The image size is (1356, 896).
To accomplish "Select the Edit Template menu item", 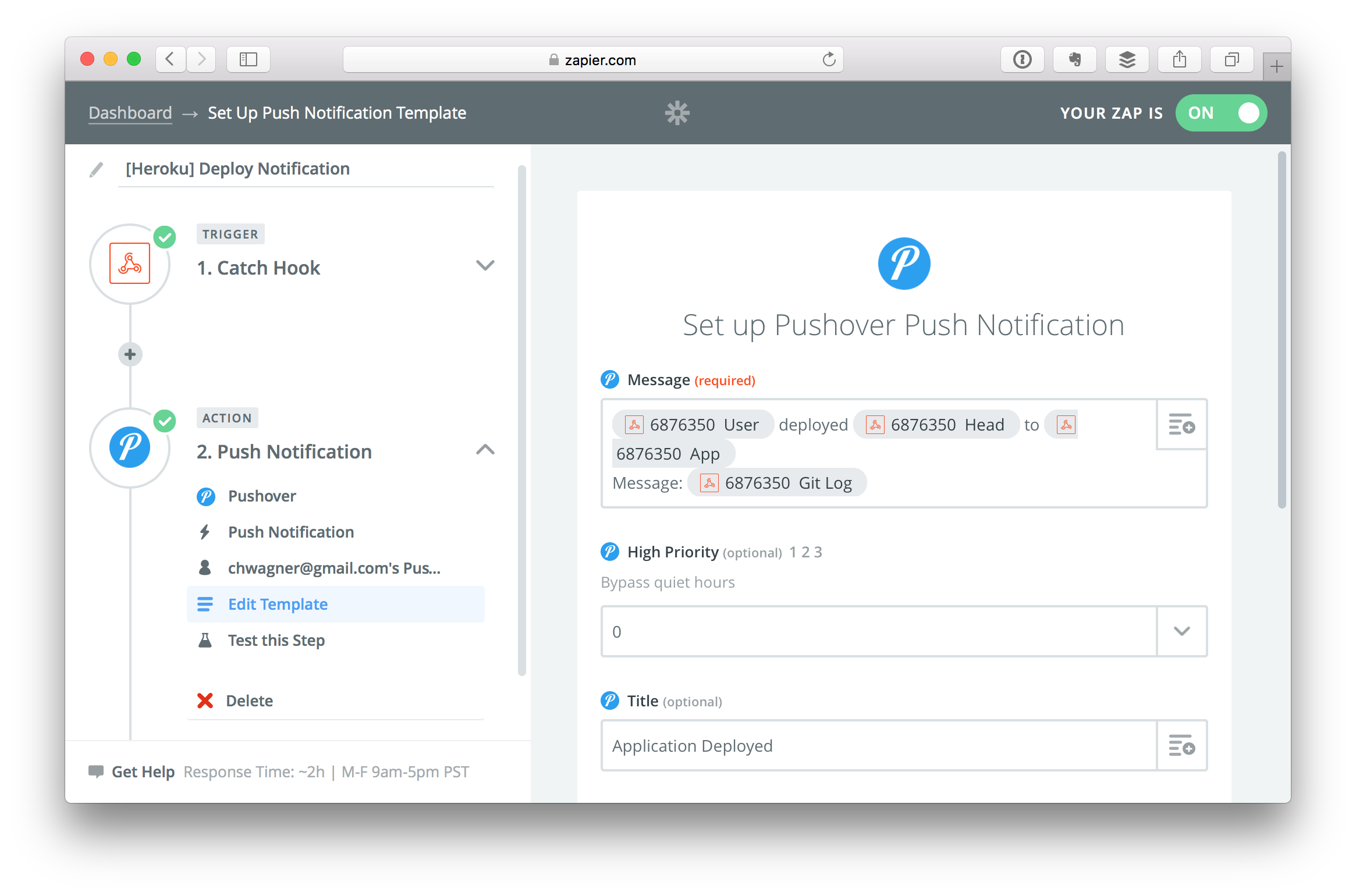I will tap(278, 604).
